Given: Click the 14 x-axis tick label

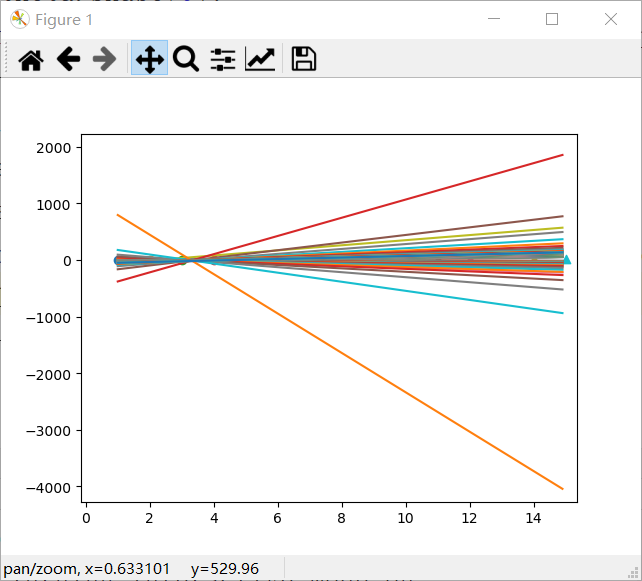Looking at the screenshot, I should [533, 518].
